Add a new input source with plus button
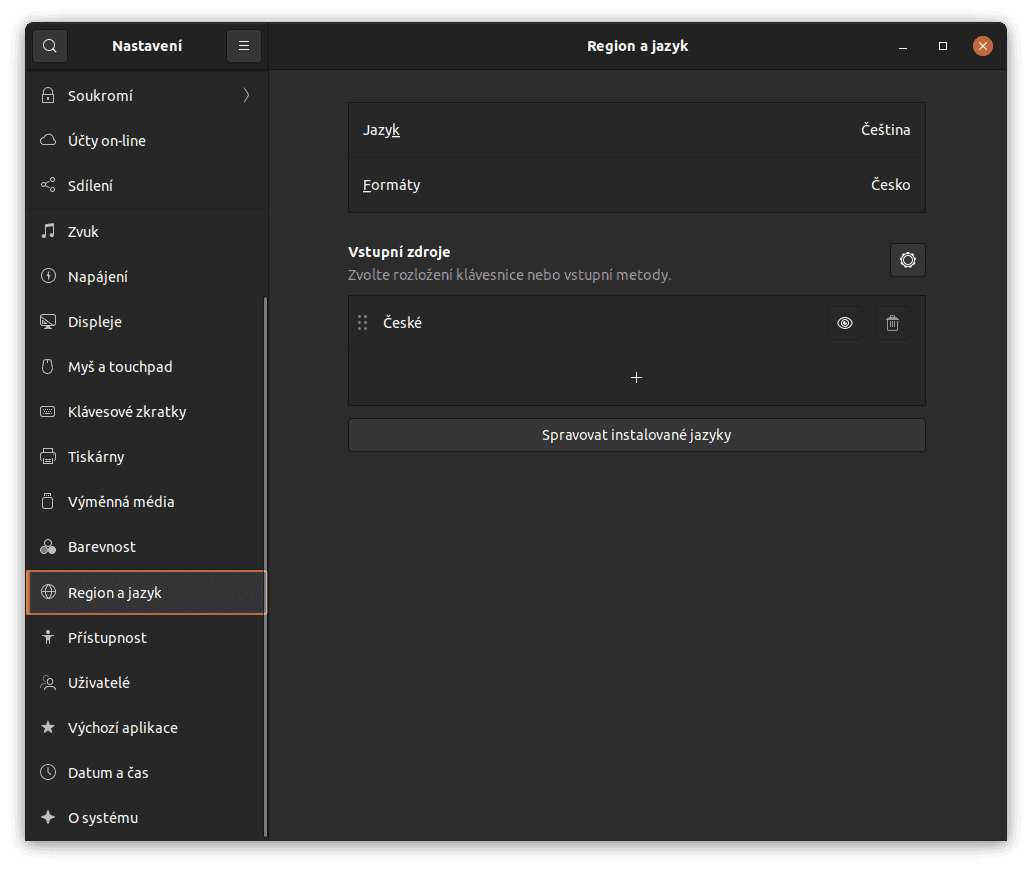Screen dimensions: 1032x869 (x=636, y=377)
